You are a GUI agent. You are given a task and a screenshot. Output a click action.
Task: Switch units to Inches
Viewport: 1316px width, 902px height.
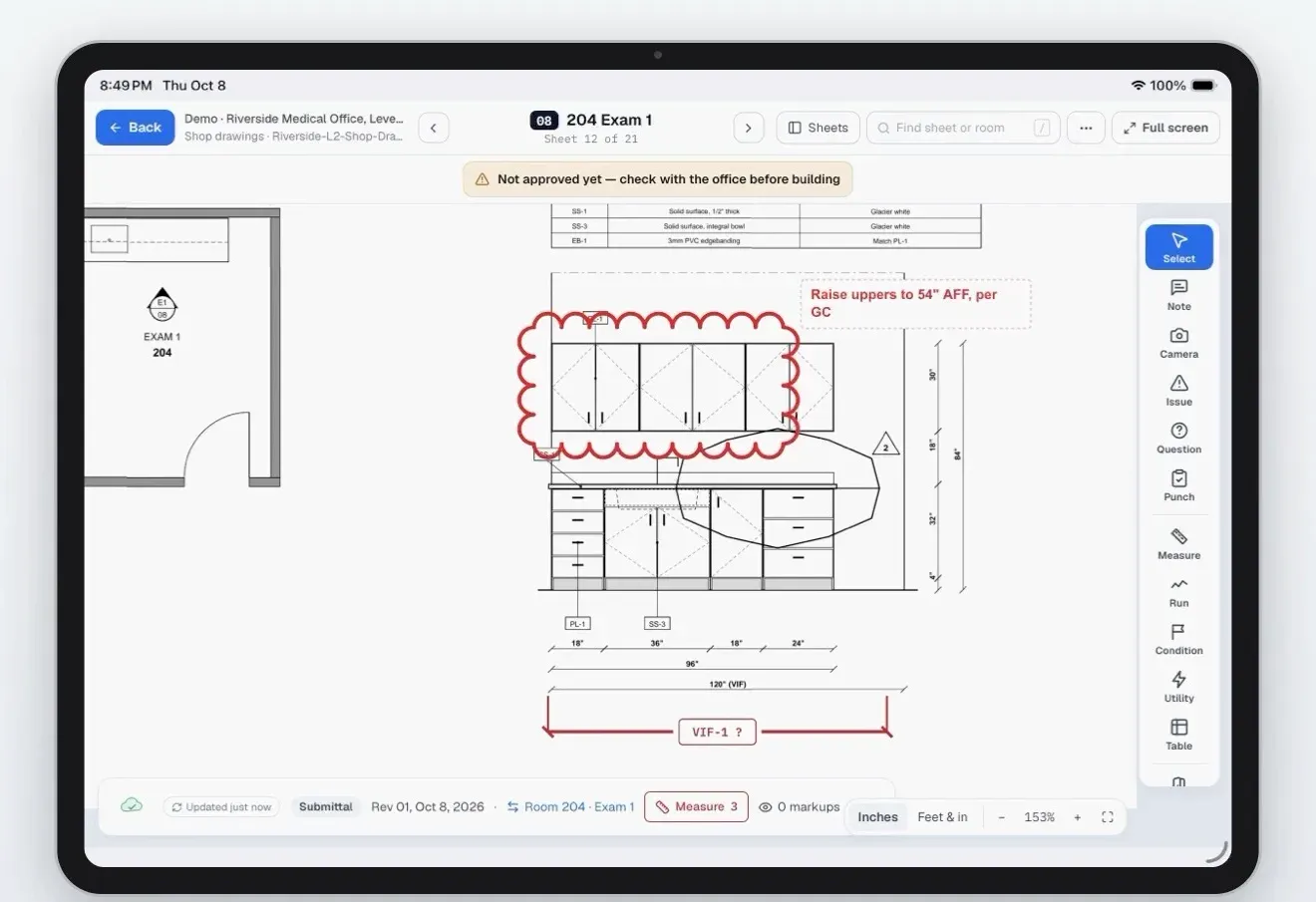(x=877, y=817)
